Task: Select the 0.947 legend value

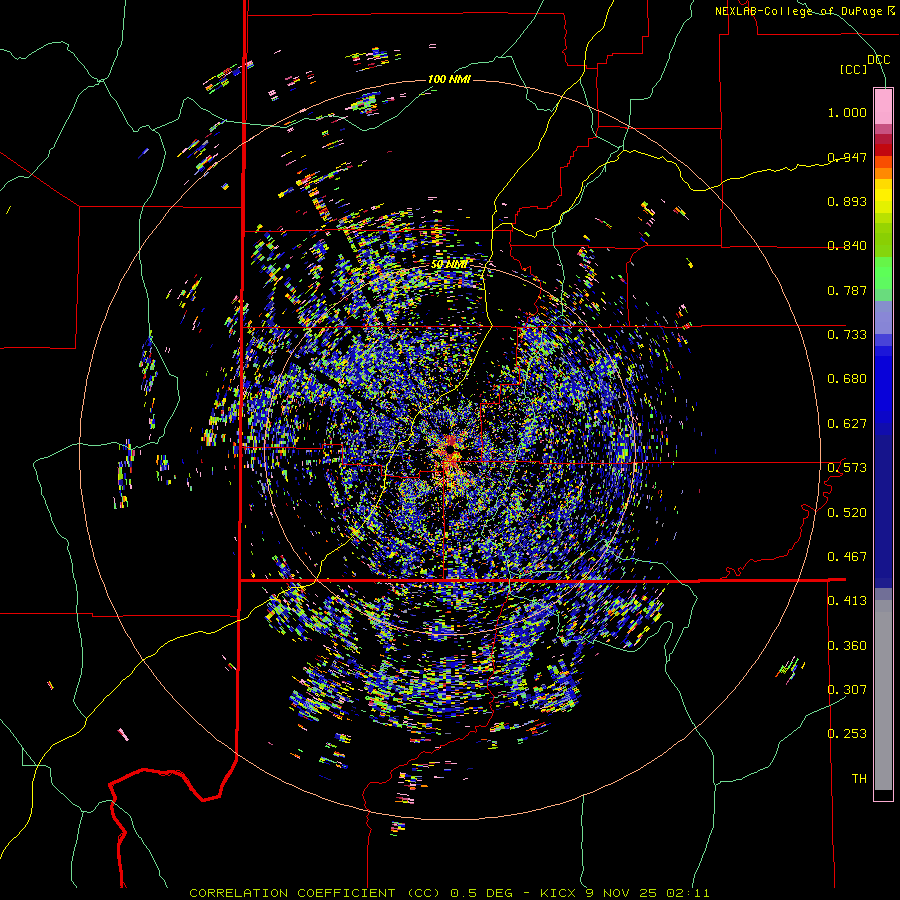Action: (x=847, y=157)
